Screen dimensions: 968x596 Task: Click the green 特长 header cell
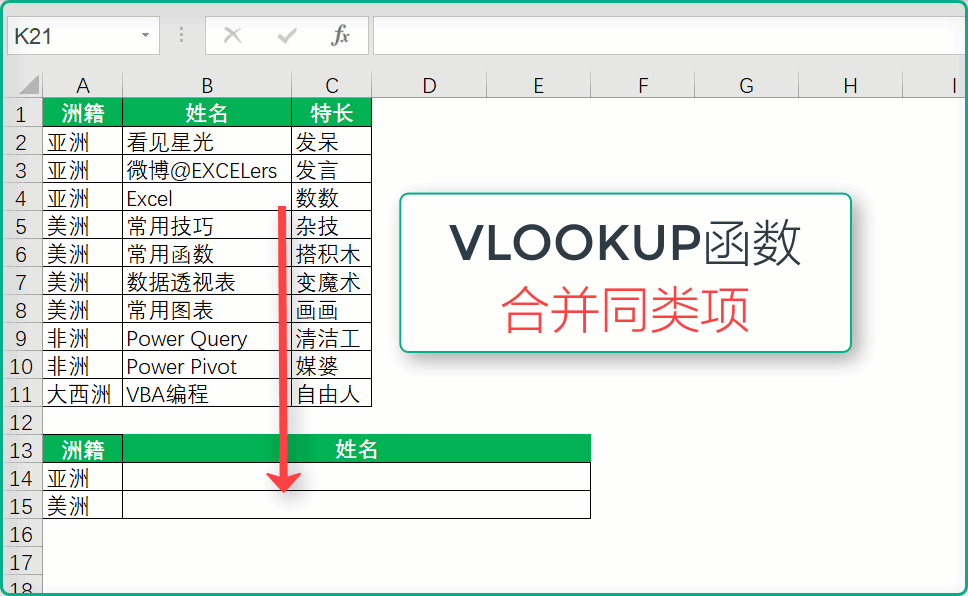[x=331, y=113]
